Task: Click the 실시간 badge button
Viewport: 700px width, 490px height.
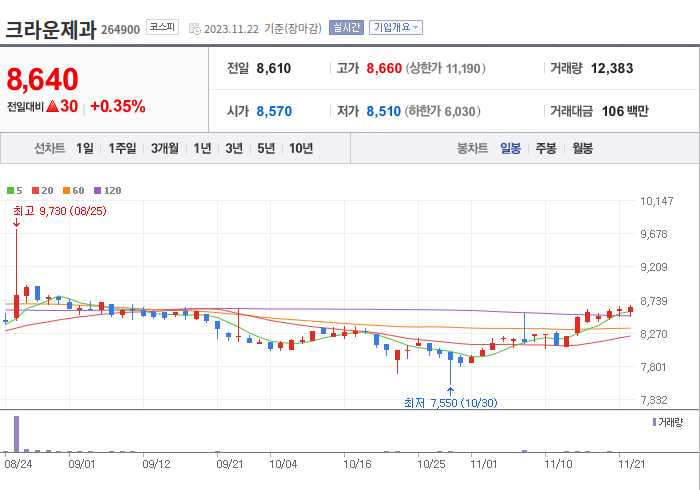Action: click(x=346, y=28)
